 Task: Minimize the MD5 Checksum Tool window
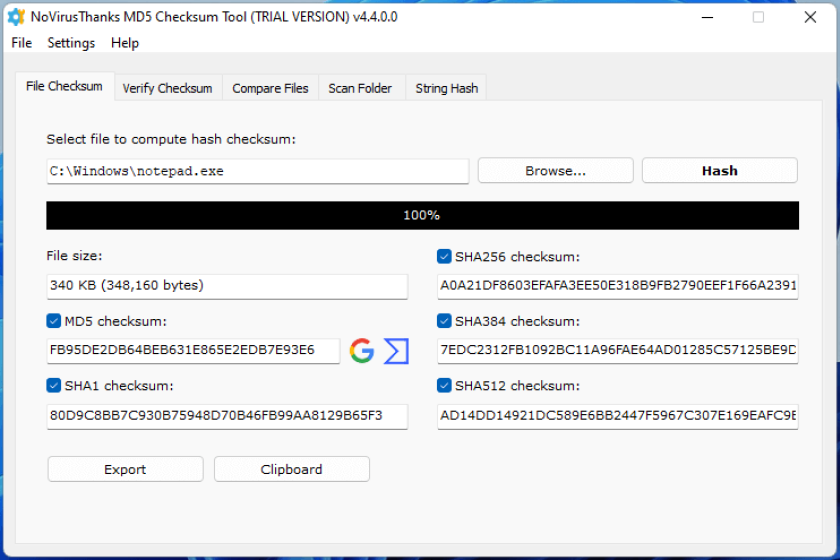coord(707,17)
